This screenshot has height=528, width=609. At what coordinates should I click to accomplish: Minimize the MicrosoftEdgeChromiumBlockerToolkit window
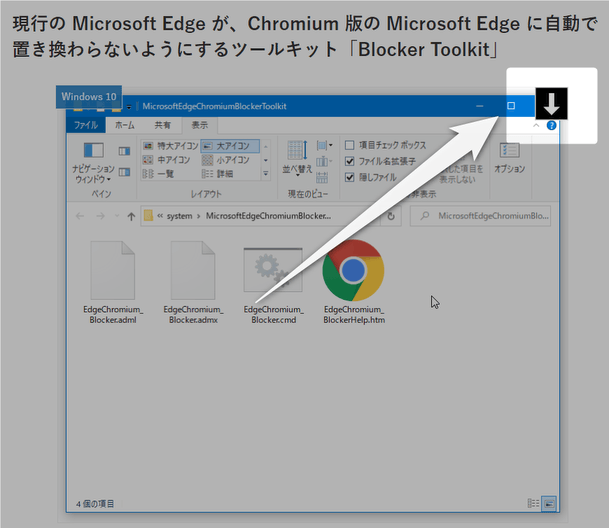pyautogui.click(x=480, y=106)
